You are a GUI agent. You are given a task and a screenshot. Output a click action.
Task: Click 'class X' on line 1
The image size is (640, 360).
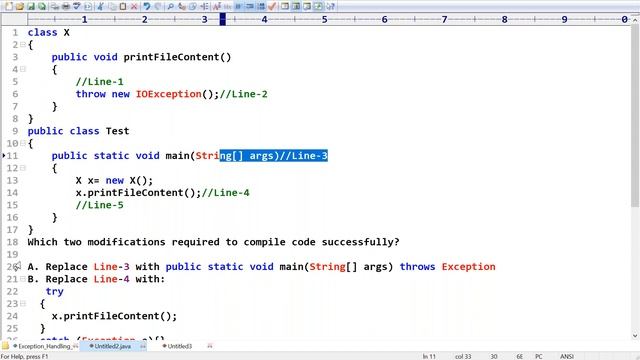(49, 32)
